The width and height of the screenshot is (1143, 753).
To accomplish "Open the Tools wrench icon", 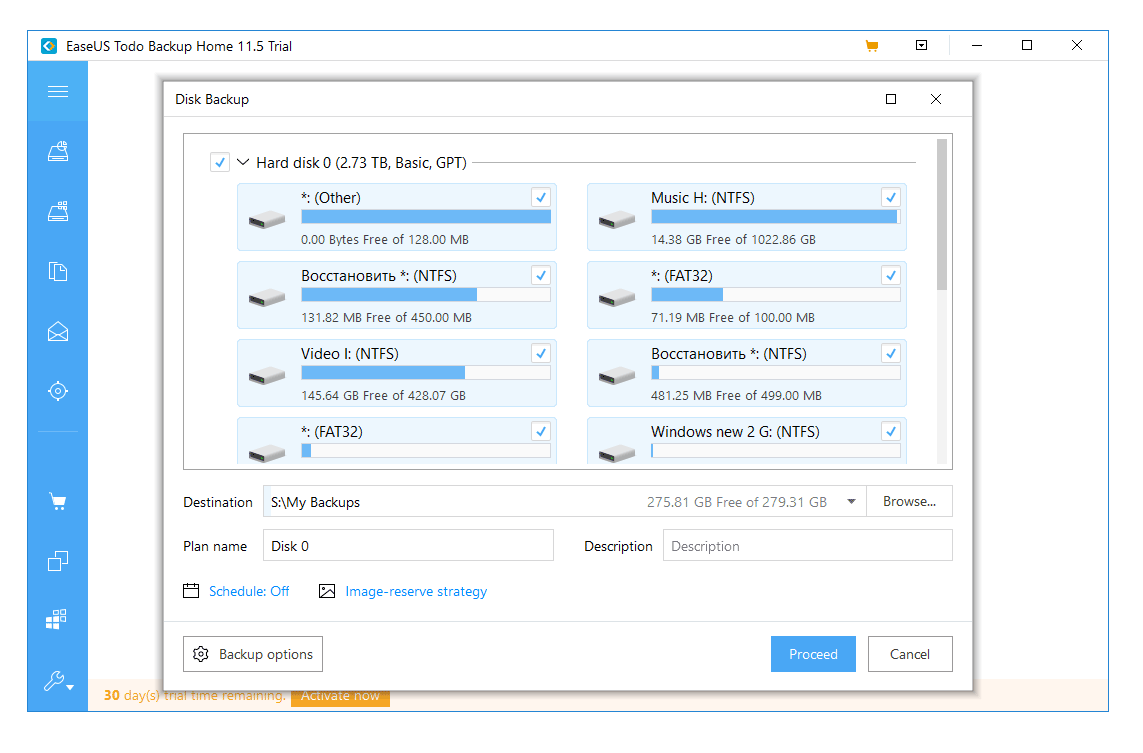I will coord(58,681).
